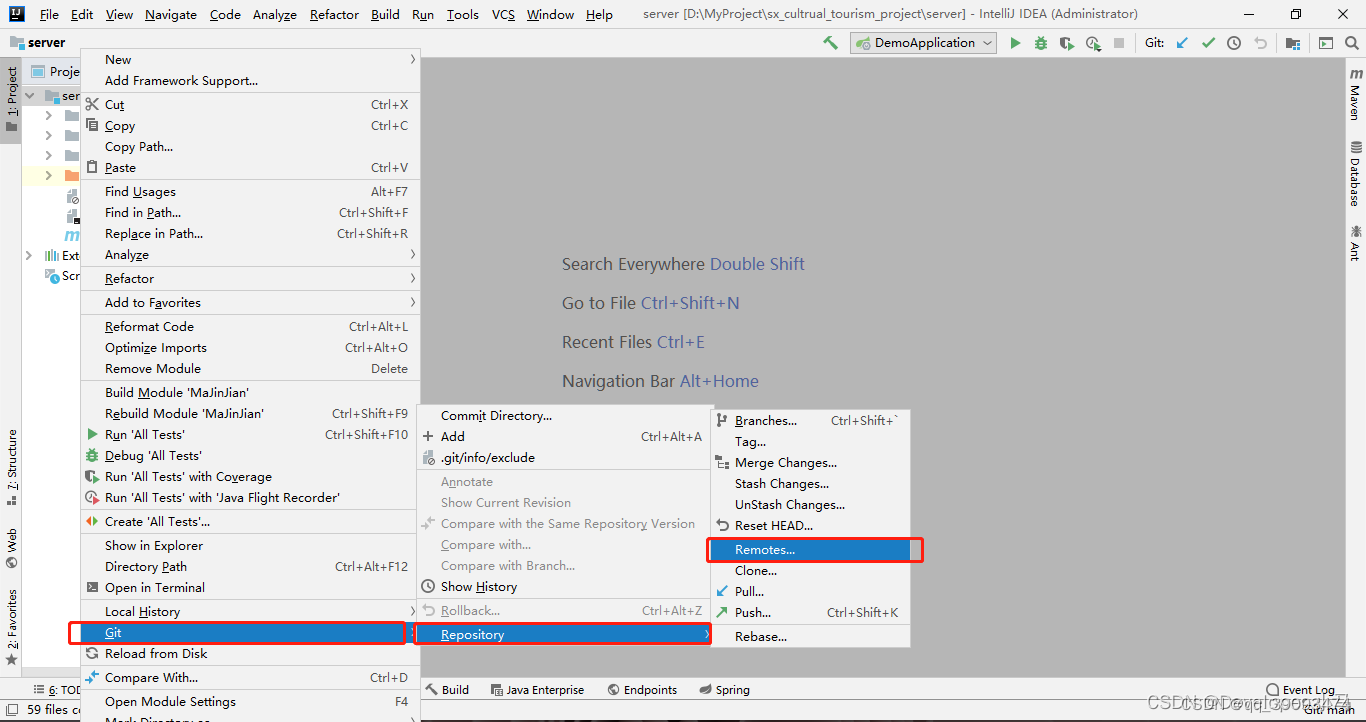Choose Pull... in Repository submenu

[810, 592]
